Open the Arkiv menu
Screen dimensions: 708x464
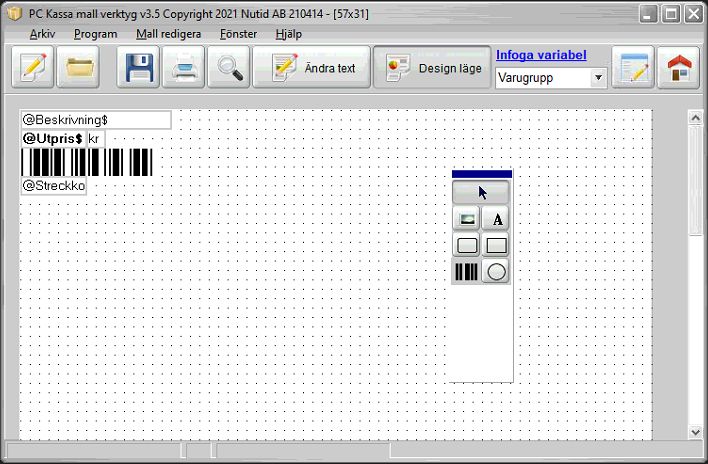[x=42, y=33]
